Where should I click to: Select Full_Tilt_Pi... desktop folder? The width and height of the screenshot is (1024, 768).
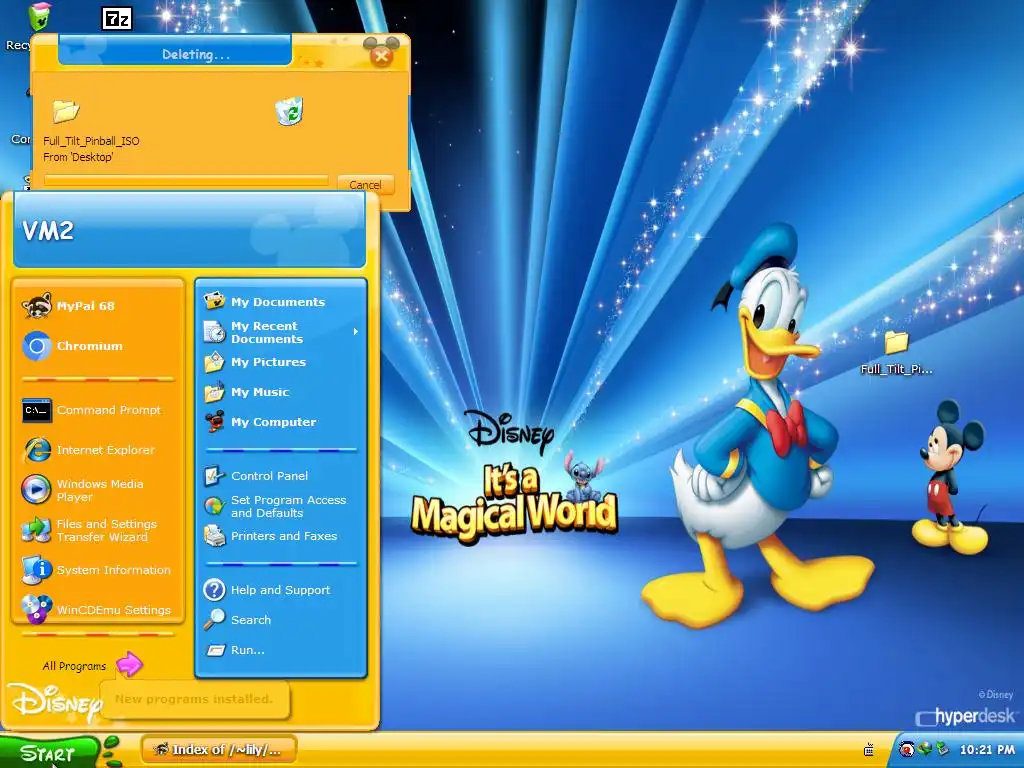point(897,353)
